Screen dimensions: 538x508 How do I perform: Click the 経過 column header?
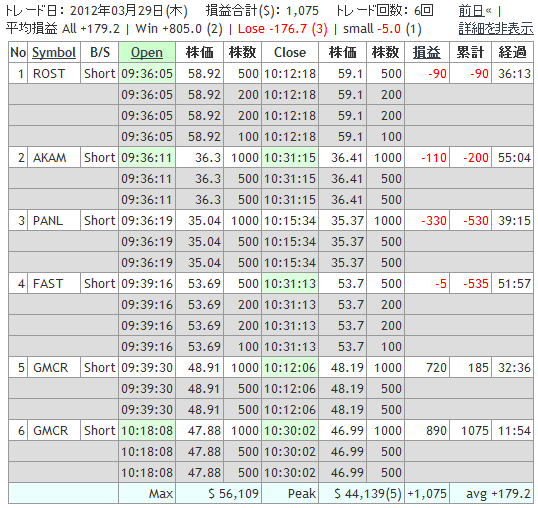point(512,52)
